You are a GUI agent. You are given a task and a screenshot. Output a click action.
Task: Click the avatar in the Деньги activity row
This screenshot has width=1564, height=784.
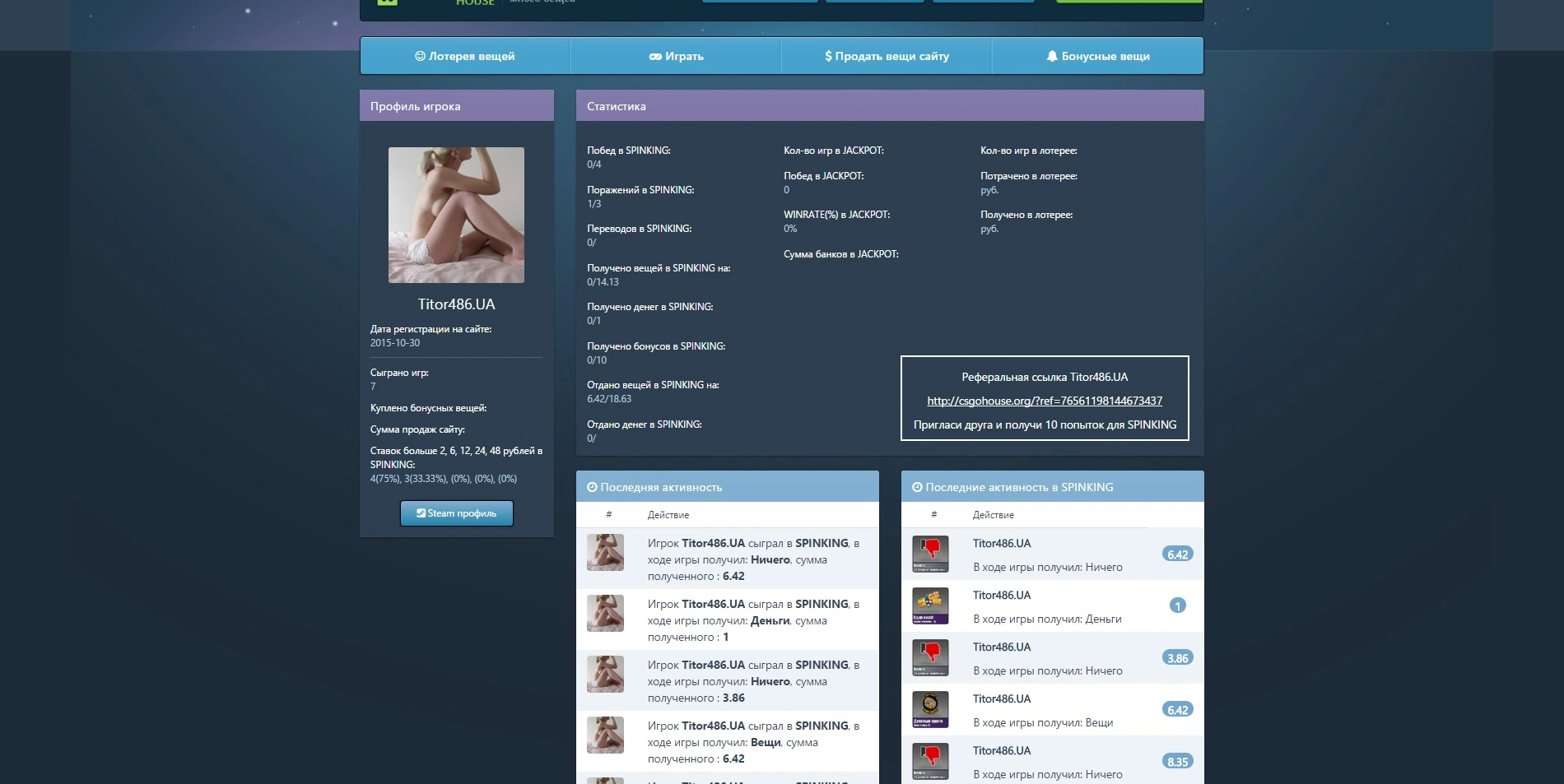pyautogui.click(x=605, y=614)
